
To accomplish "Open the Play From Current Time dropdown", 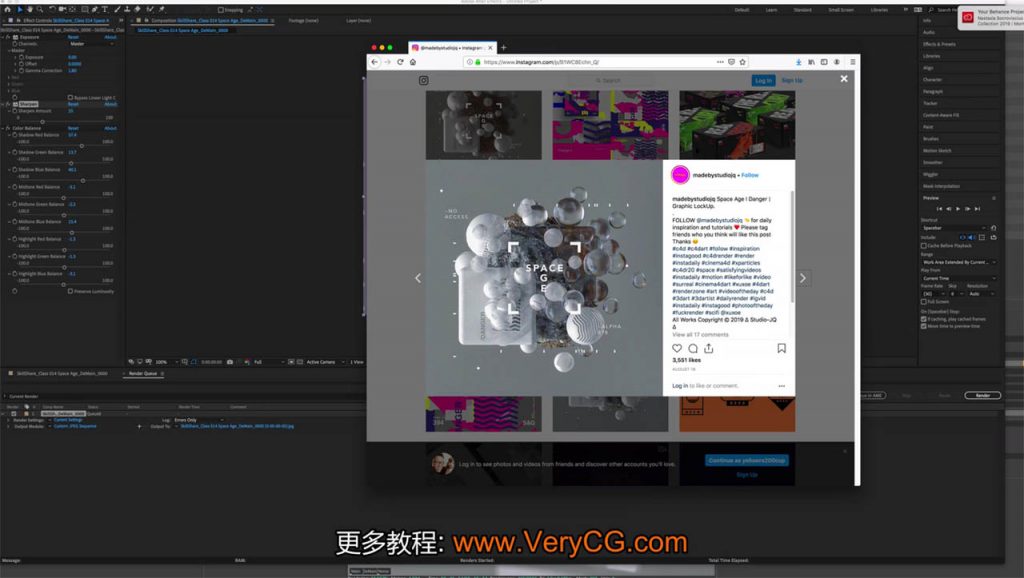I will [959, 278].
